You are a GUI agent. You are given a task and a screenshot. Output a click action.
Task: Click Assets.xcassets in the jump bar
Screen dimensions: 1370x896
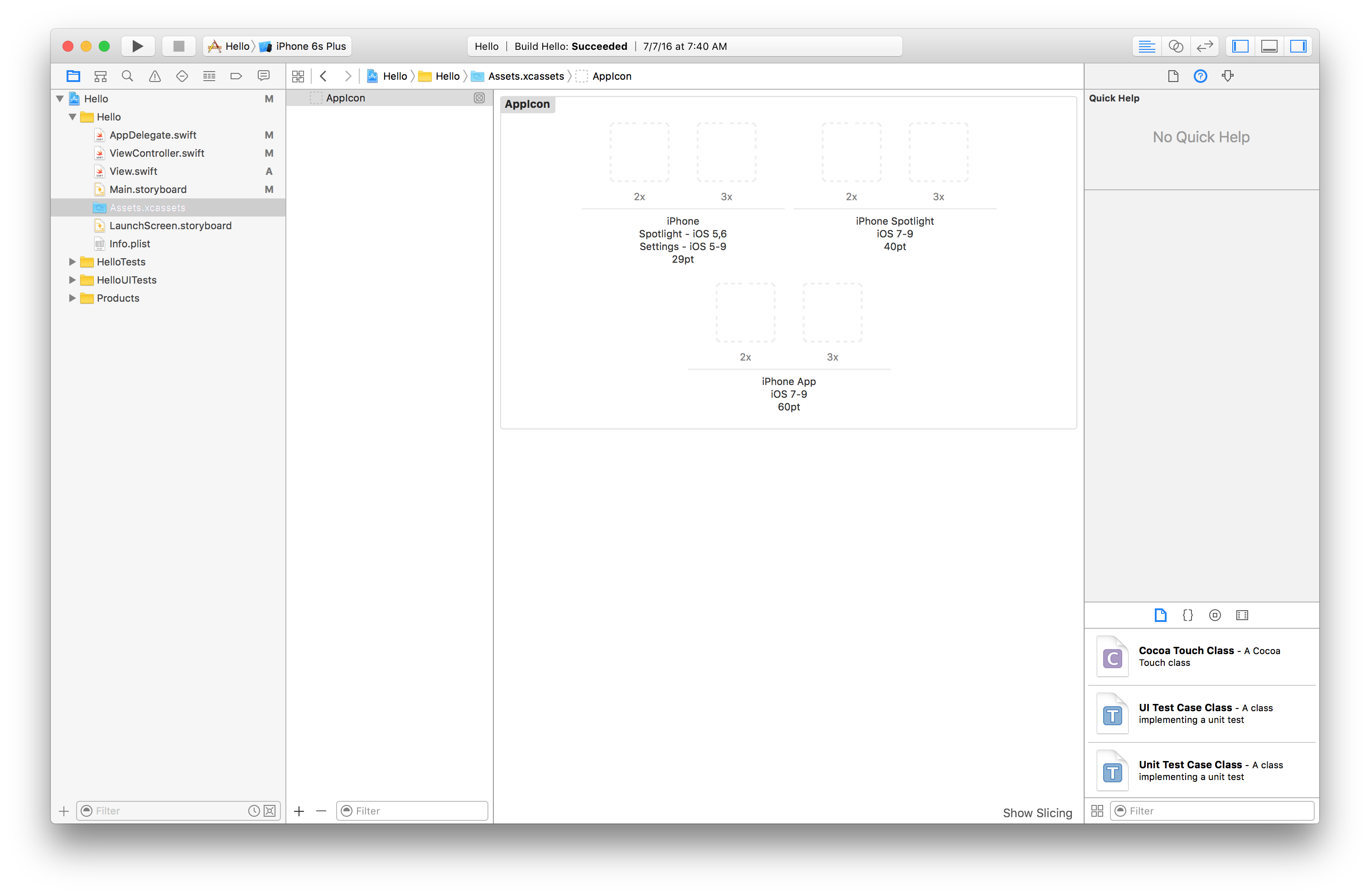[517, 76]
